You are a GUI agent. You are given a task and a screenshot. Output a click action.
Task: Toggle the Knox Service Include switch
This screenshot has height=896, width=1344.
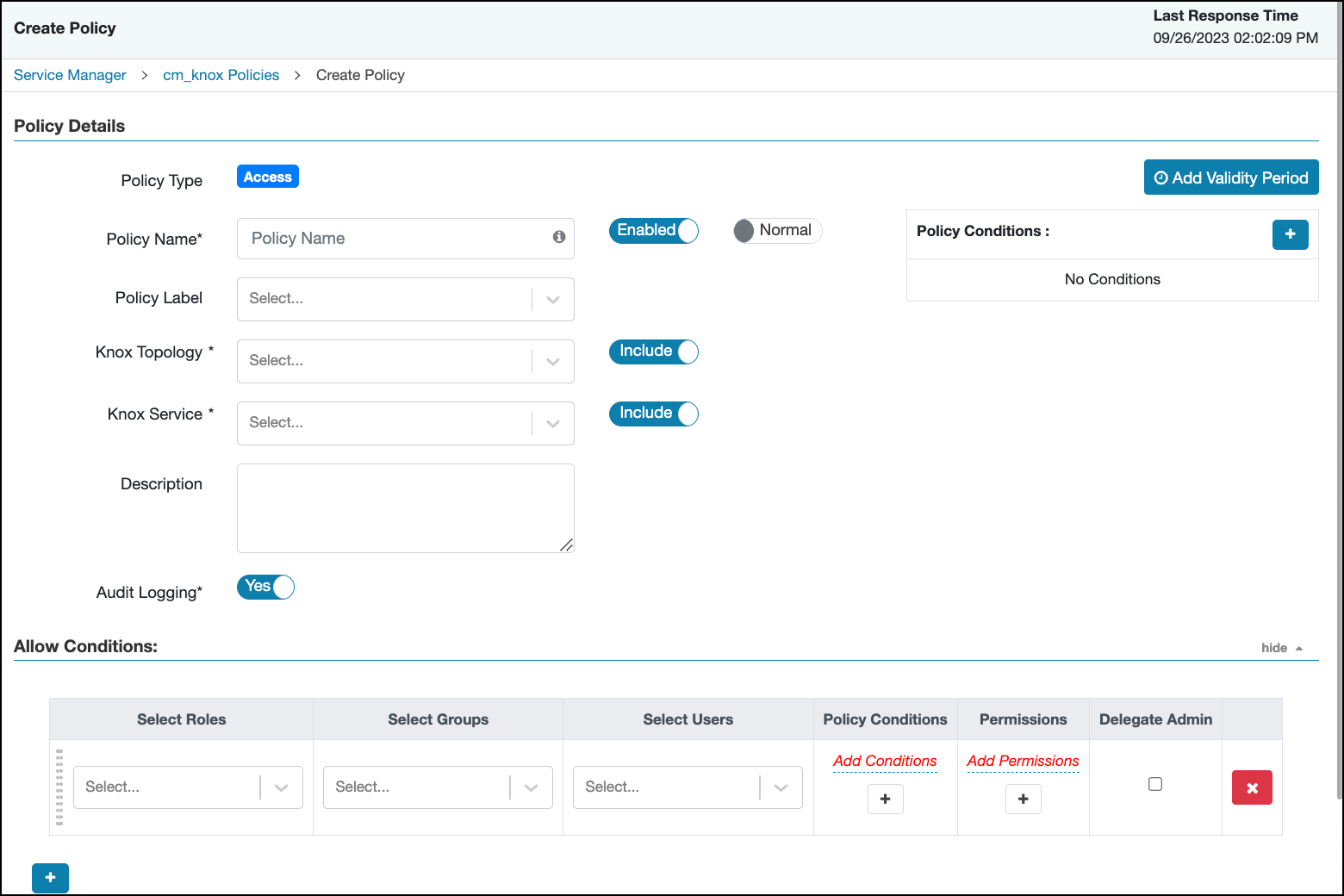tap(654, 414)
